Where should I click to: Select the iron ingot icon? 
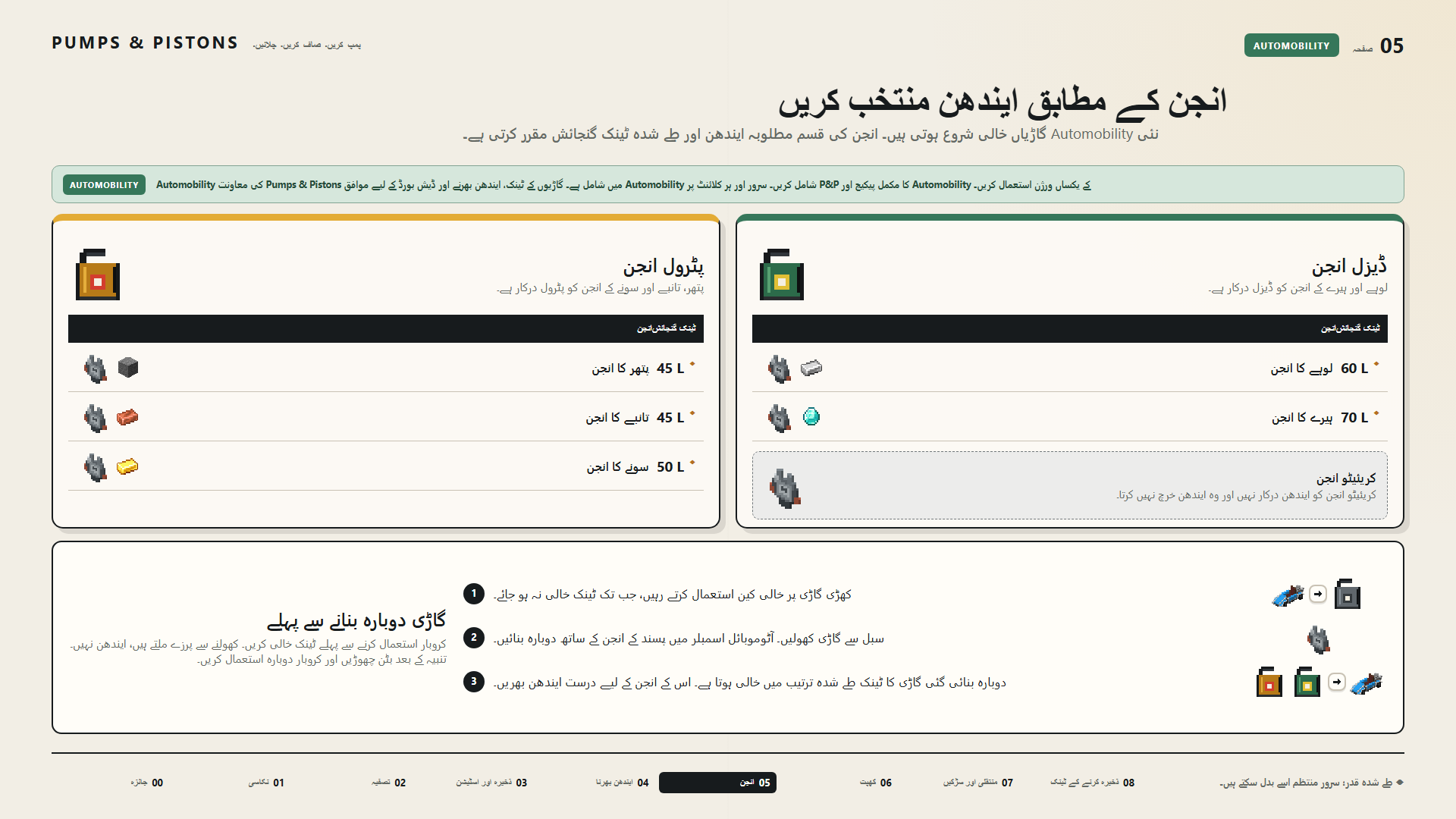pos(811,368)
